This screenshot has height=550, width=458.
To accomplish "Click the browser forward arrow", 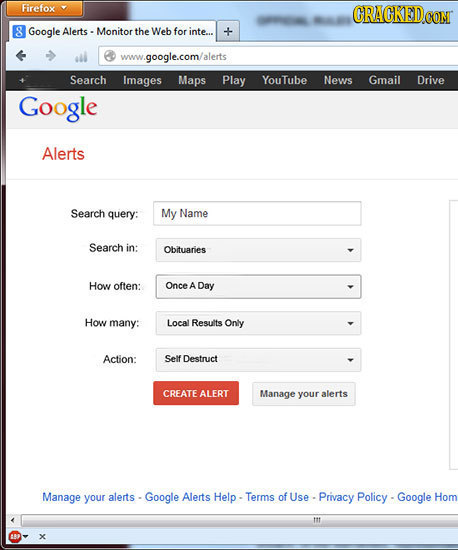I will click(50, 55).
